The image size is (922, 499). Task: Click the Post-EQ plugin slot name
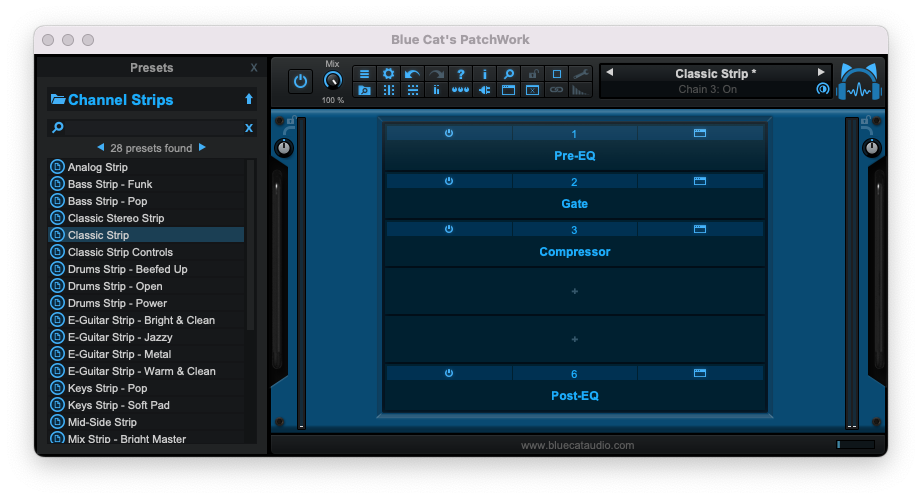pos(574,395)
